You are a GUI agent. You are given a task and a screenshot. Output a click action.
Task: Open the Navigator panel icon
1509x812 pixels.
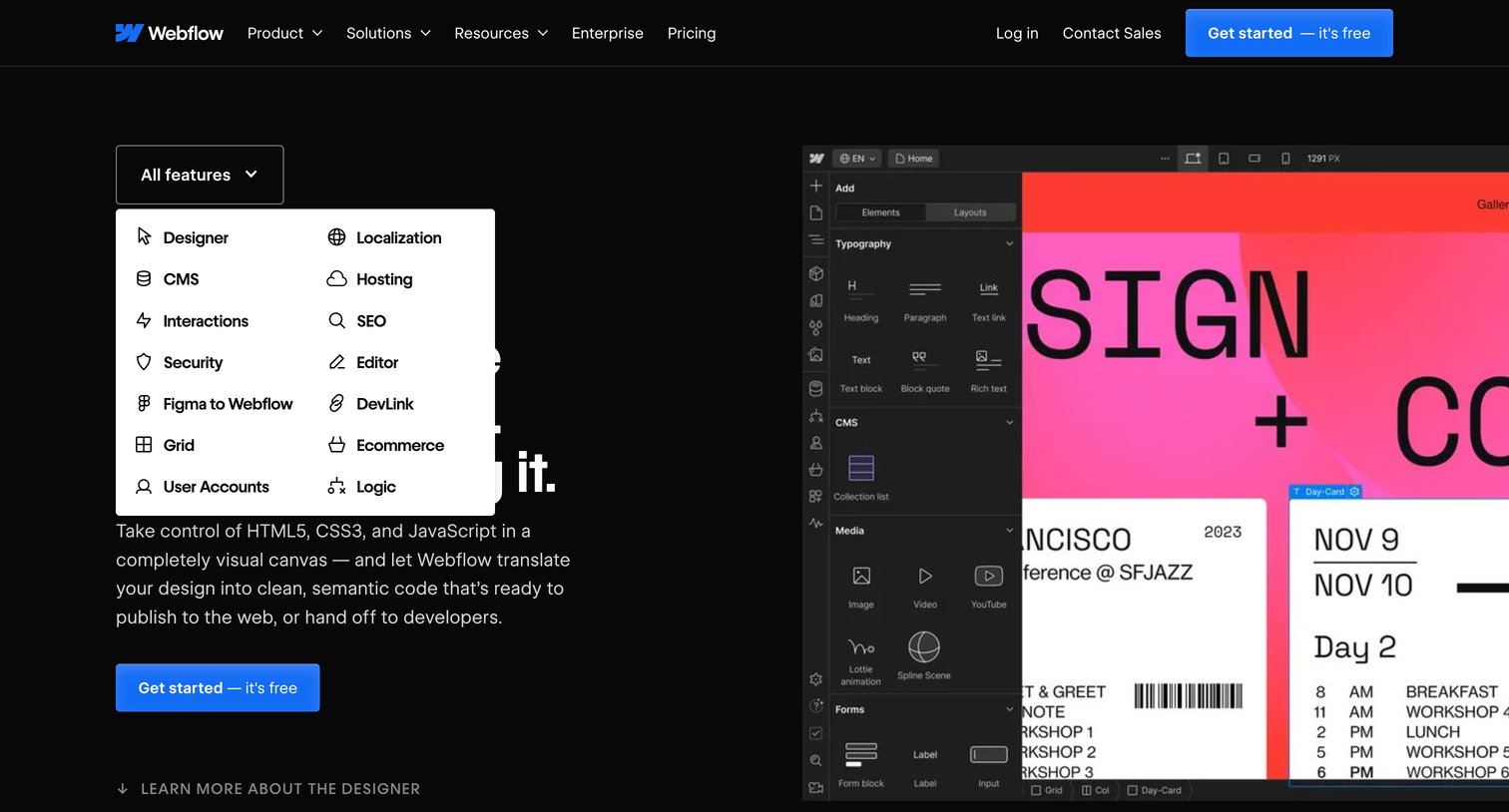point(816,240)
